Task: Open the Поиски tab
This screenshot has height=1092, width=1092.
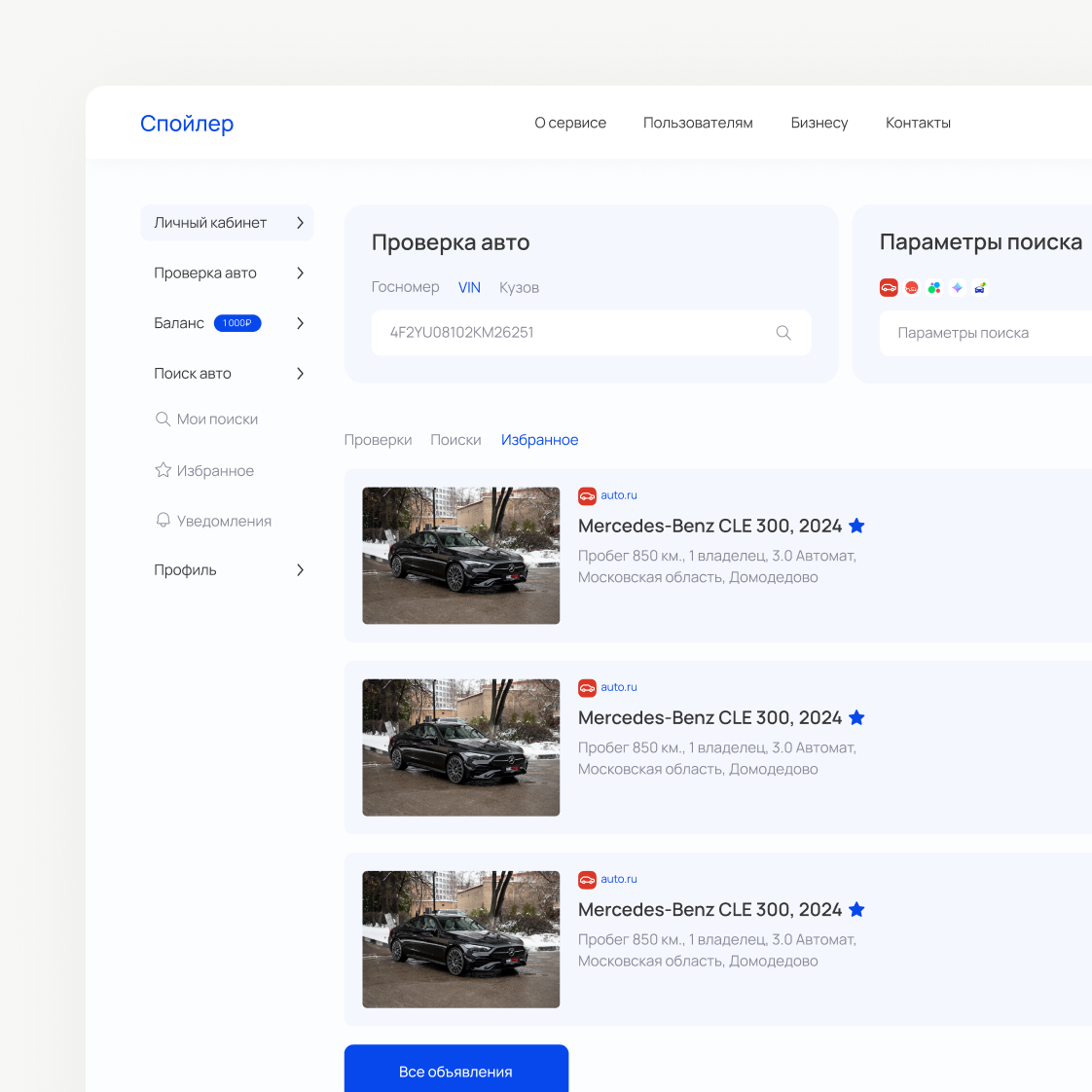Action: pos(455,440)
